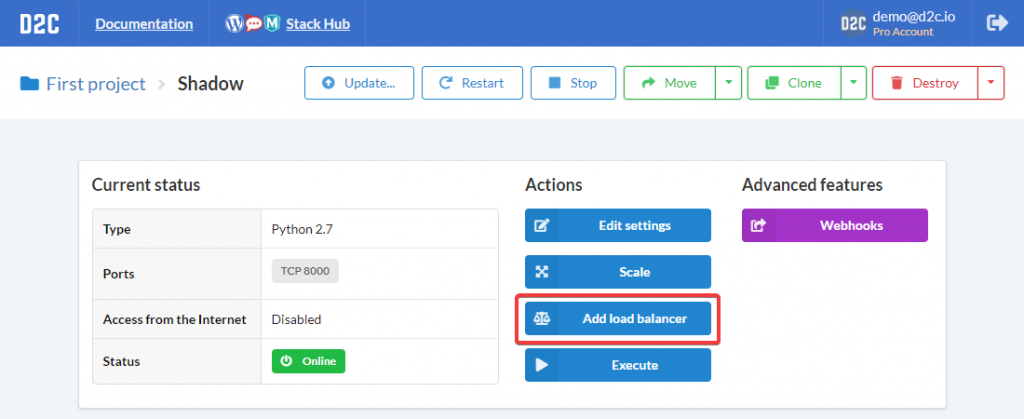
Task: Expand the Move button dropdown arrow
Action: click(x=729, y=83)
